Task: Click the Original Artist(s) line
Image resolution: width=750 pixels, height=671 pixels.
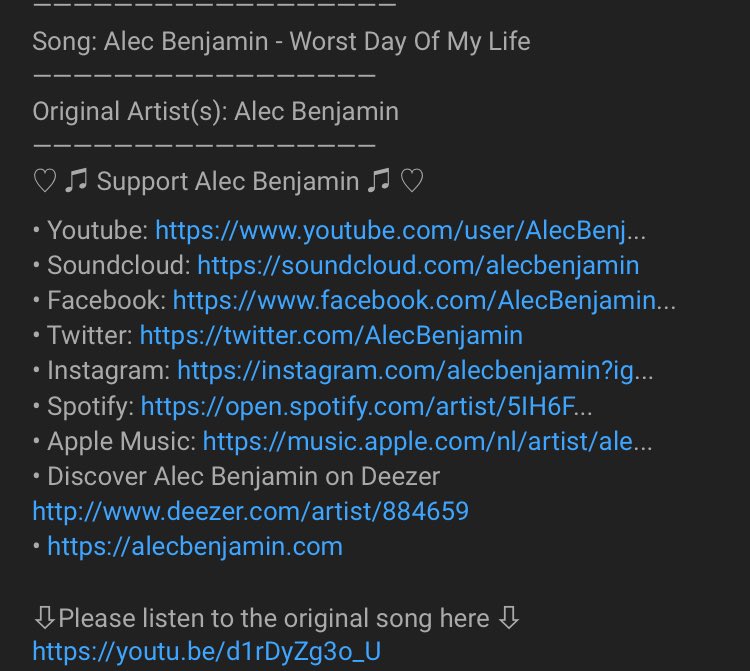Action: [x=216, y=112]
